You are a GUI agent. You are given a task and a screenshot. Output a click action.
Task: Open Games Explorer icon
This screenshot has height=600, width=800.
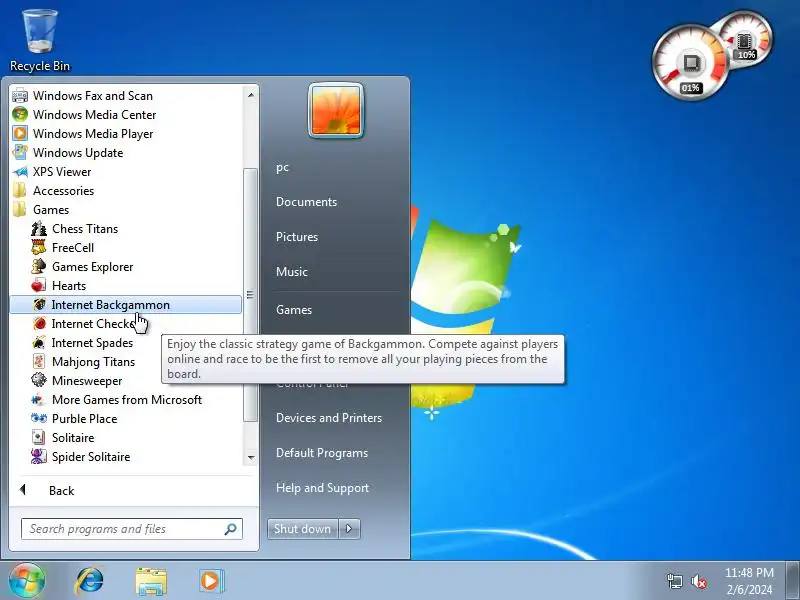[39, 266]
